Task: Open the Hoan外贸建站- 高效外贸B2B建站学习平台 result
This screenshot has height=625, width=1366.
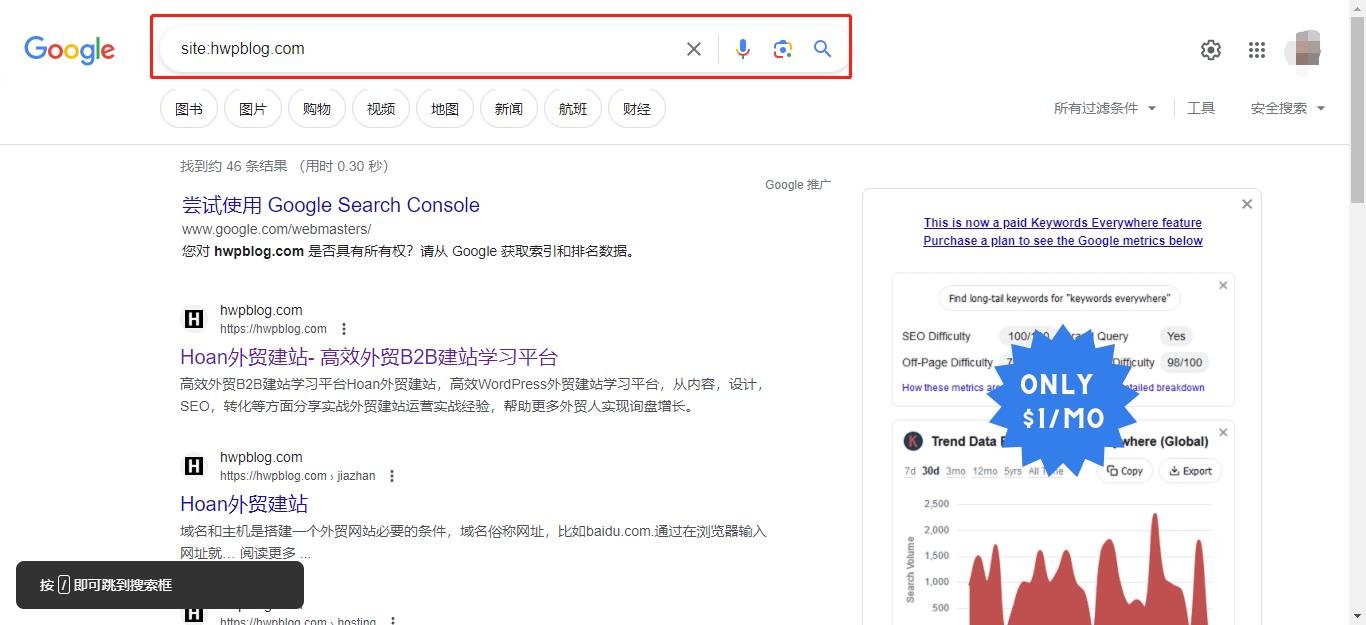Action: coord(369,357)
